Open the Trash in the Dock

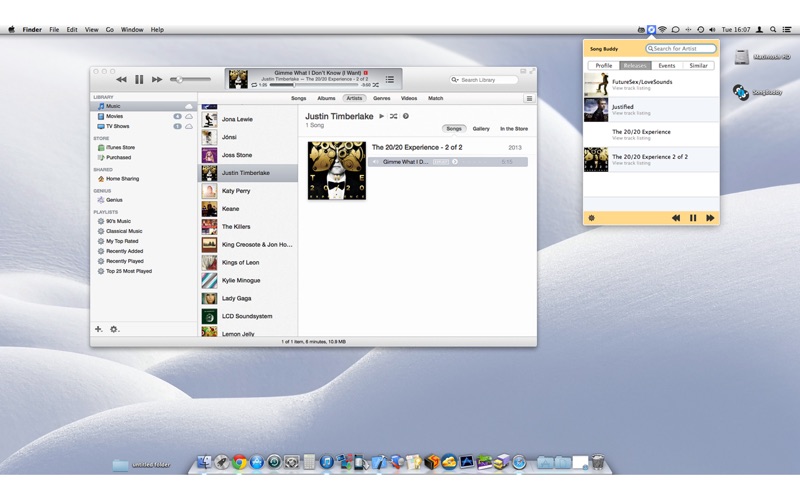point(598,462)
